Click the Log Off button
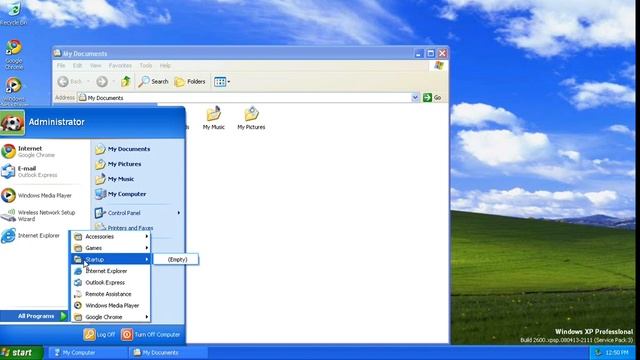This screenshot has height=360, width=640. tap(100, 335)
